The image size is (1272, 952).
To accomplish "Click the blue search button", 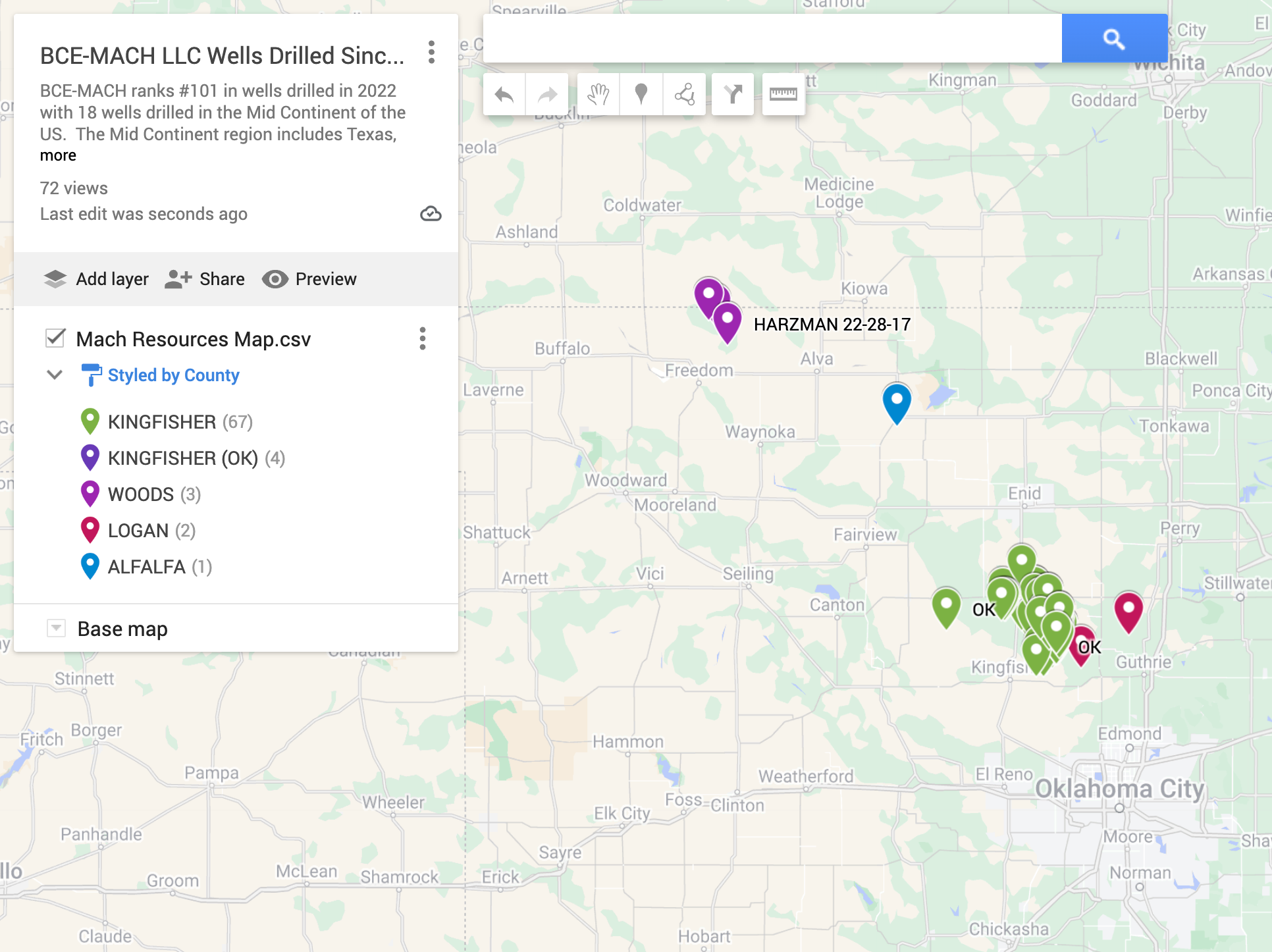I will click(x=1114, y=39).
